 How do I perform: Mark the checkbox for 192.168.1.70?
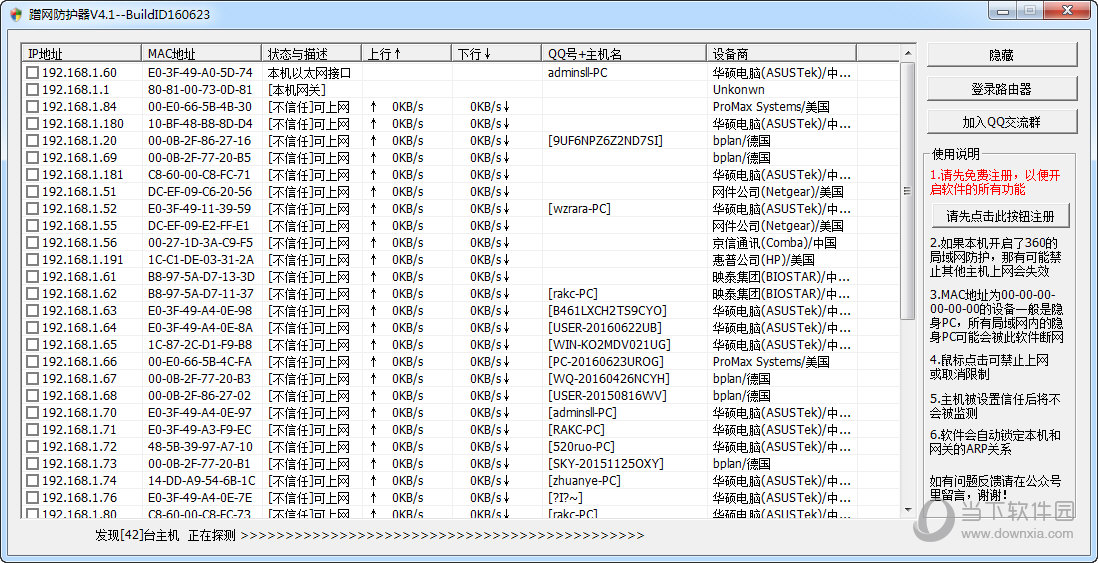click(32, 412)
